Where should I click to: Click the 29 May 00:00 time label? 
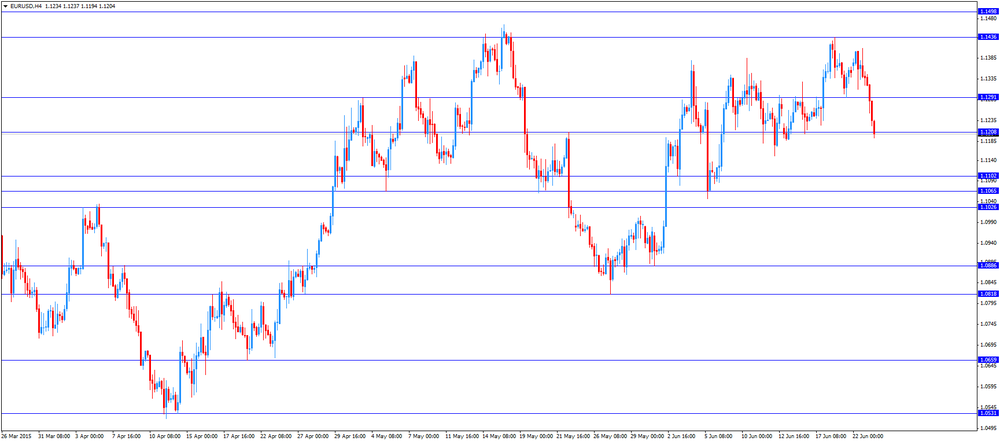(x=647, y=437)
